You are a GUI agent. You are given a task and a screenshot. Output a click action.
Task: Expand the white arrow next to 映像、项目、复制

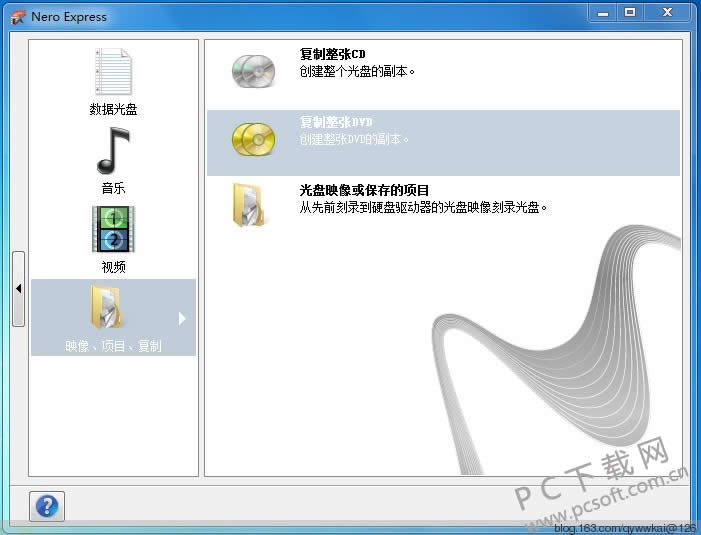coord(182,319)
